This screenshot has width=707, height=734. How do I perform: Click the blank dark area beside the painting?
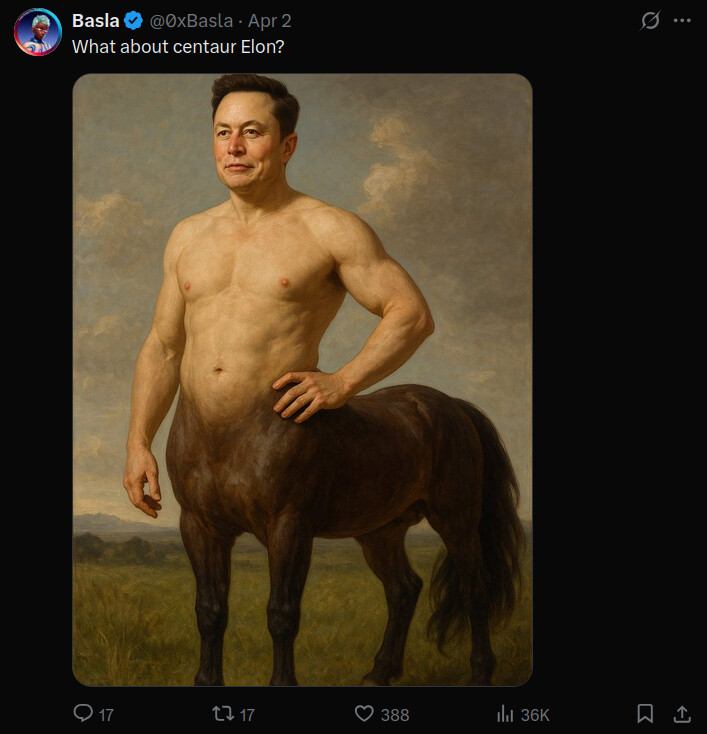click(618, 374)
